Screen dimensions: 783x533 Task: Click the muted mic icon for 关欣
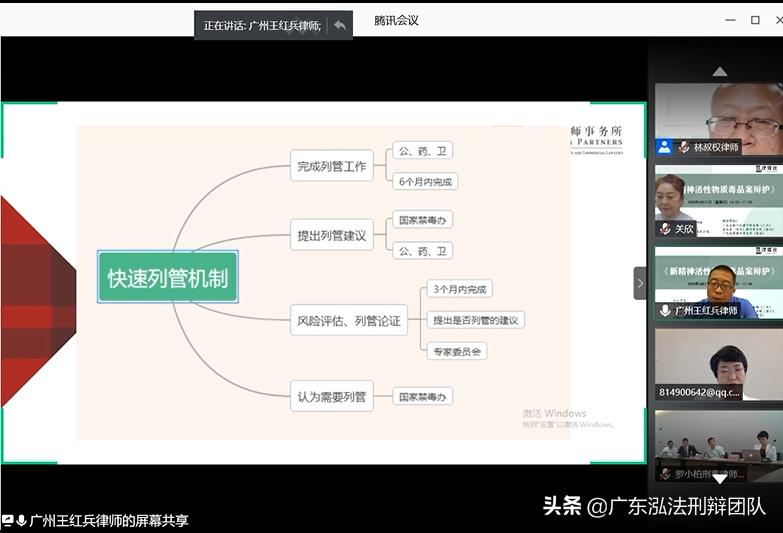click(x=665, y=229)
